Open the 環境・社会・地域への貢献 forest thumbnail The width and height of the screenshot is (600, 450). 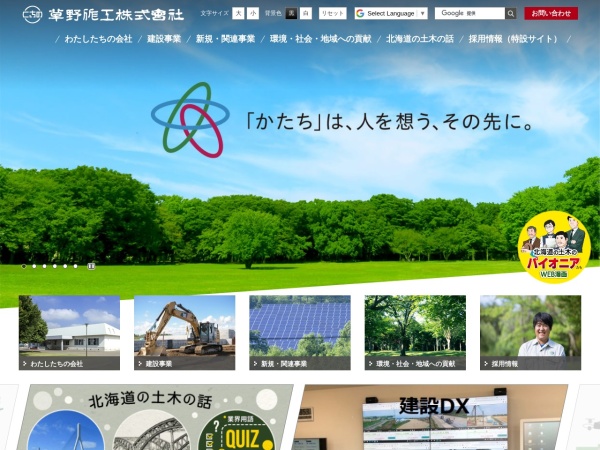[x=415, y=333]
